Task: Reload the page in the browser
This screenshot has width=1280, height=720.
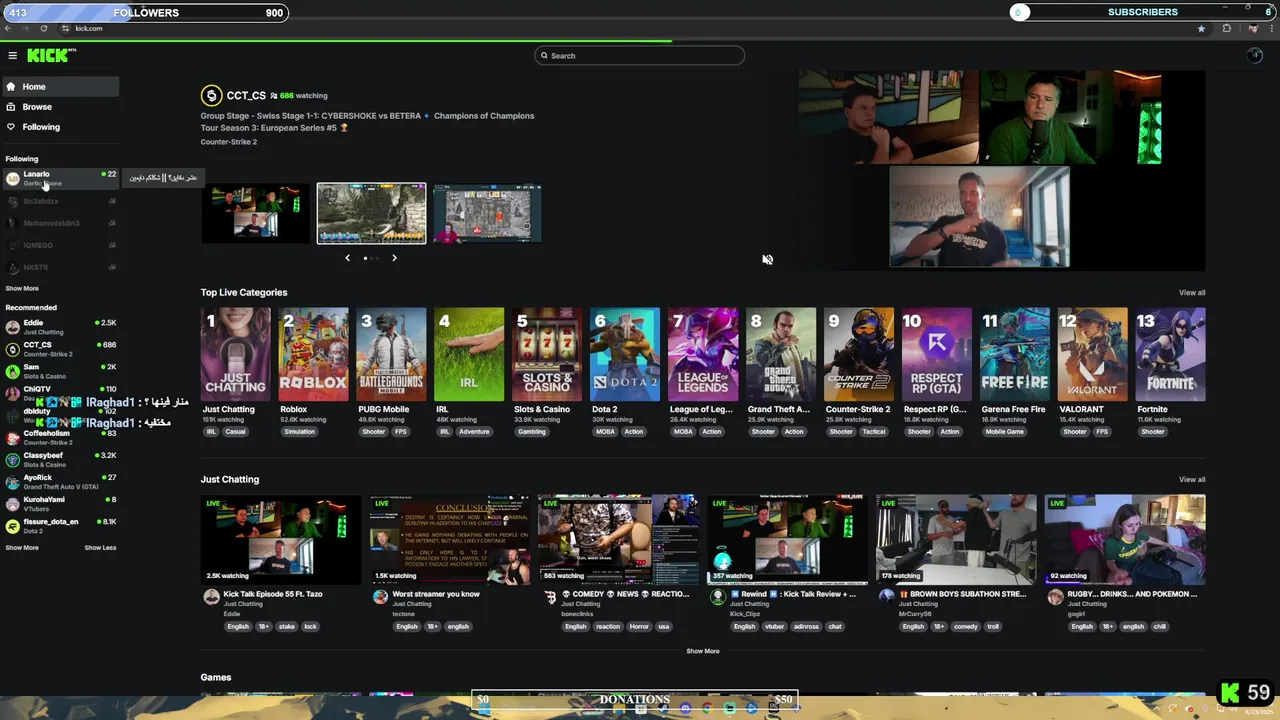Action: [43, 28]
